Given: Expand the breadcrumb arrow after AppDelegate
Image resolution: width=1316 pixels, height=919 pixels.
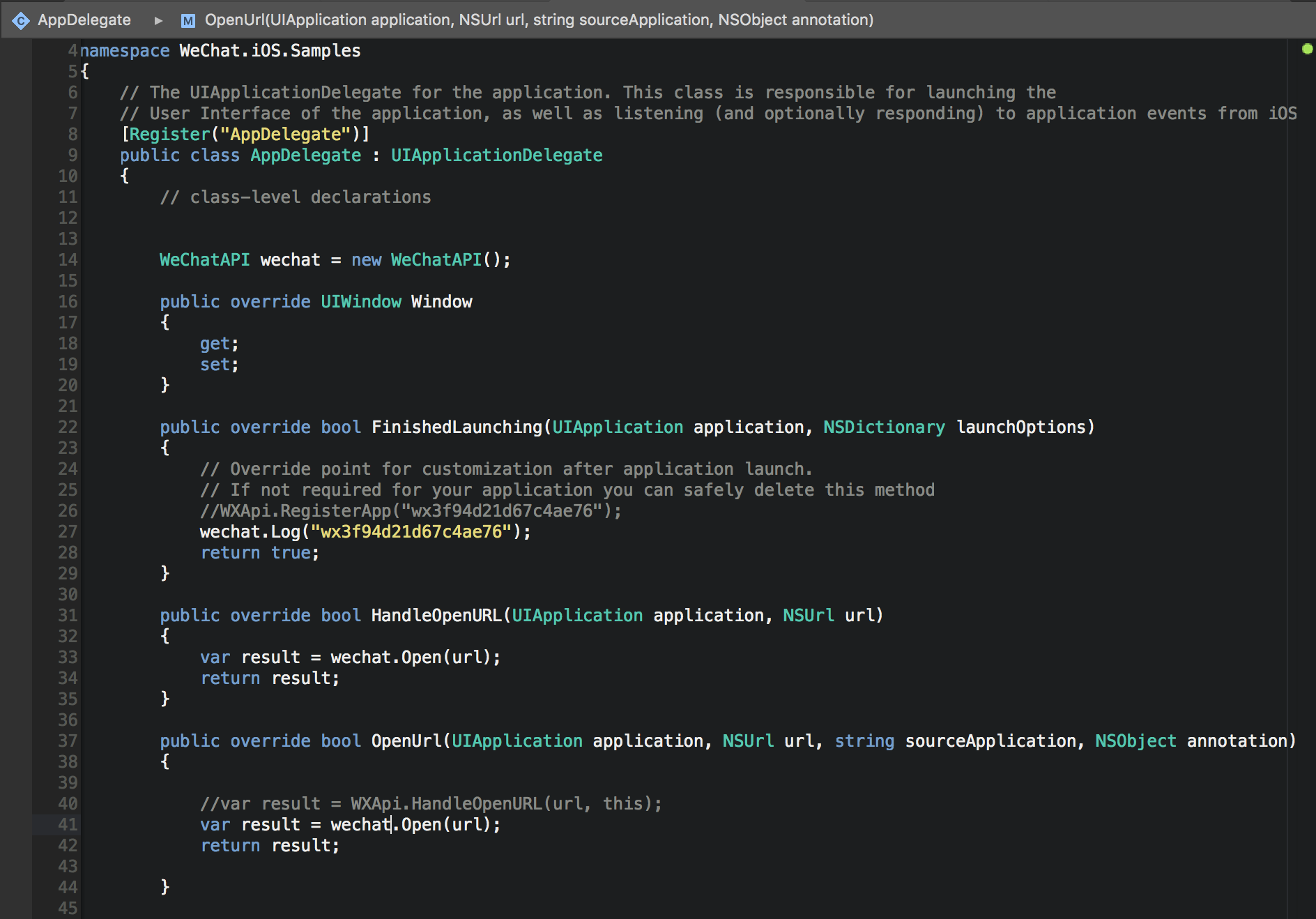Looking at the screenshot, I should coord(158,21).
